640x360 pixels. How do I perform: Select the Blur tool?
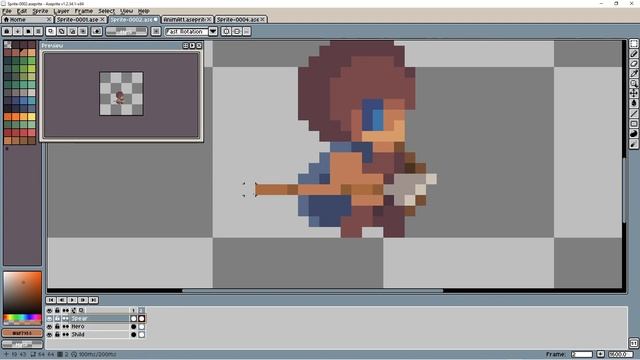[633, 144]
